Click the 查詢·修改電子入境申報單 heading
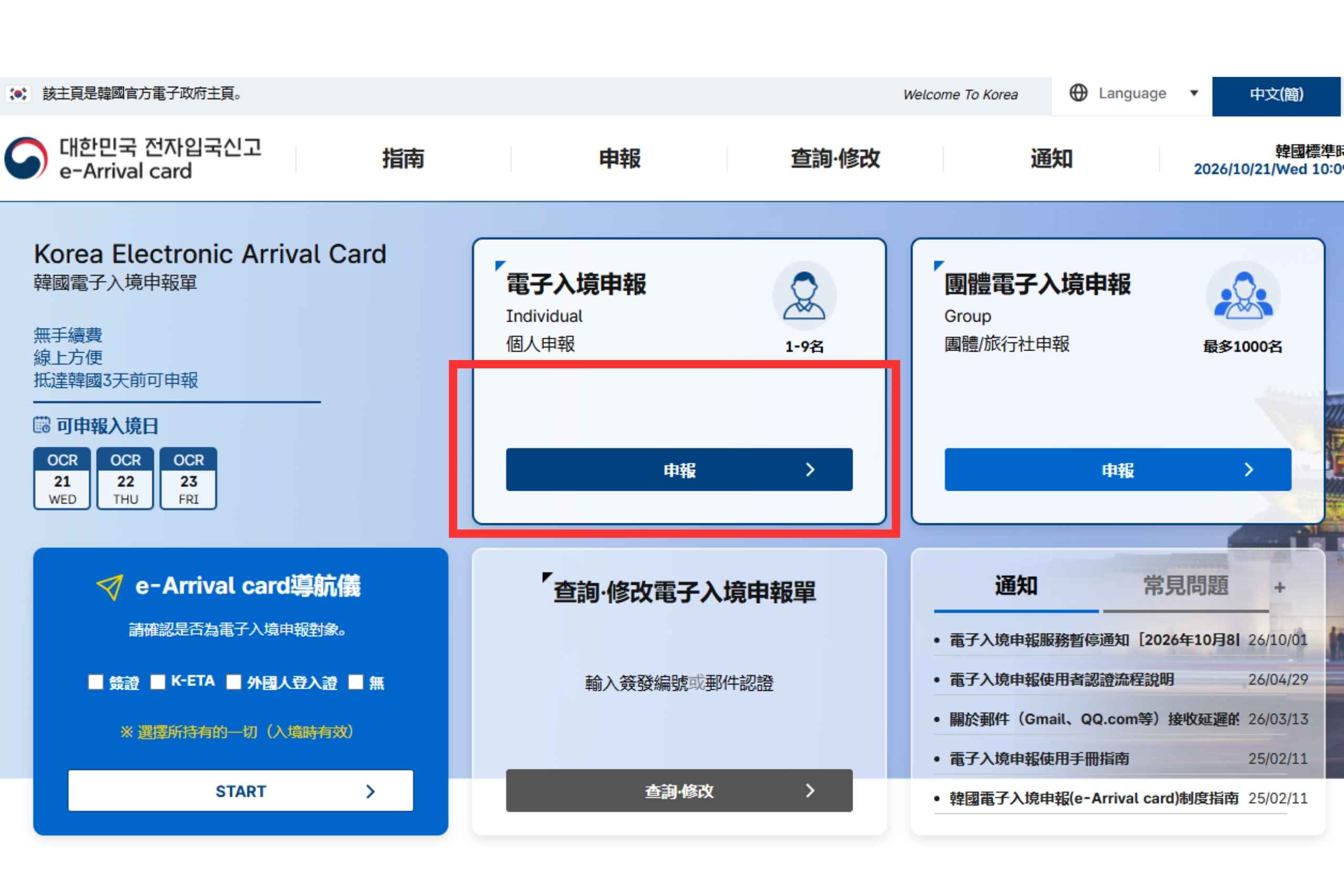This screenshot has height=896, width=1344. [684, 592]
